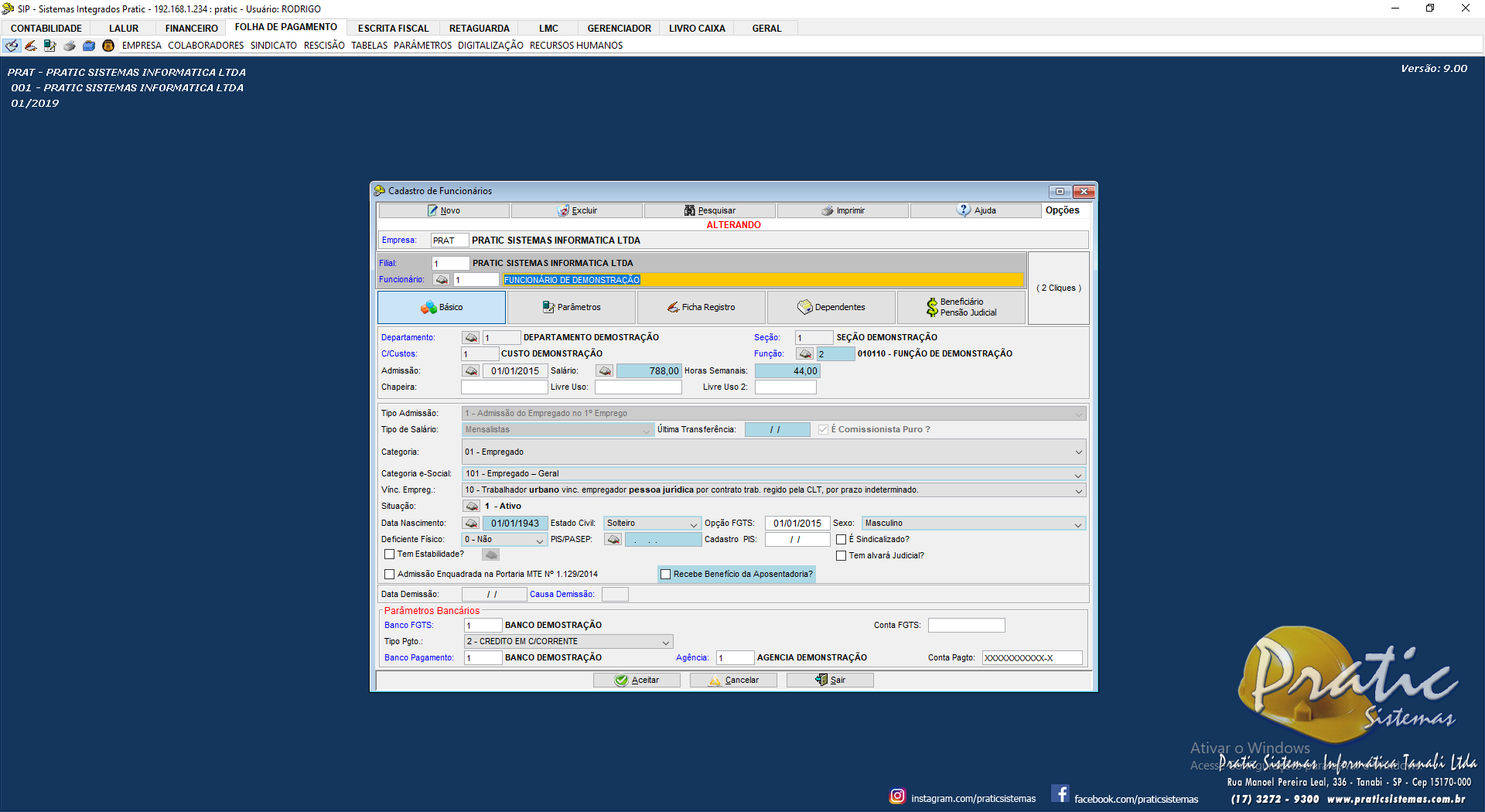The height and width of the screenshot is (812, 1485).
Task: Open the Função lookup icon
Action: (x=805, y=354)
